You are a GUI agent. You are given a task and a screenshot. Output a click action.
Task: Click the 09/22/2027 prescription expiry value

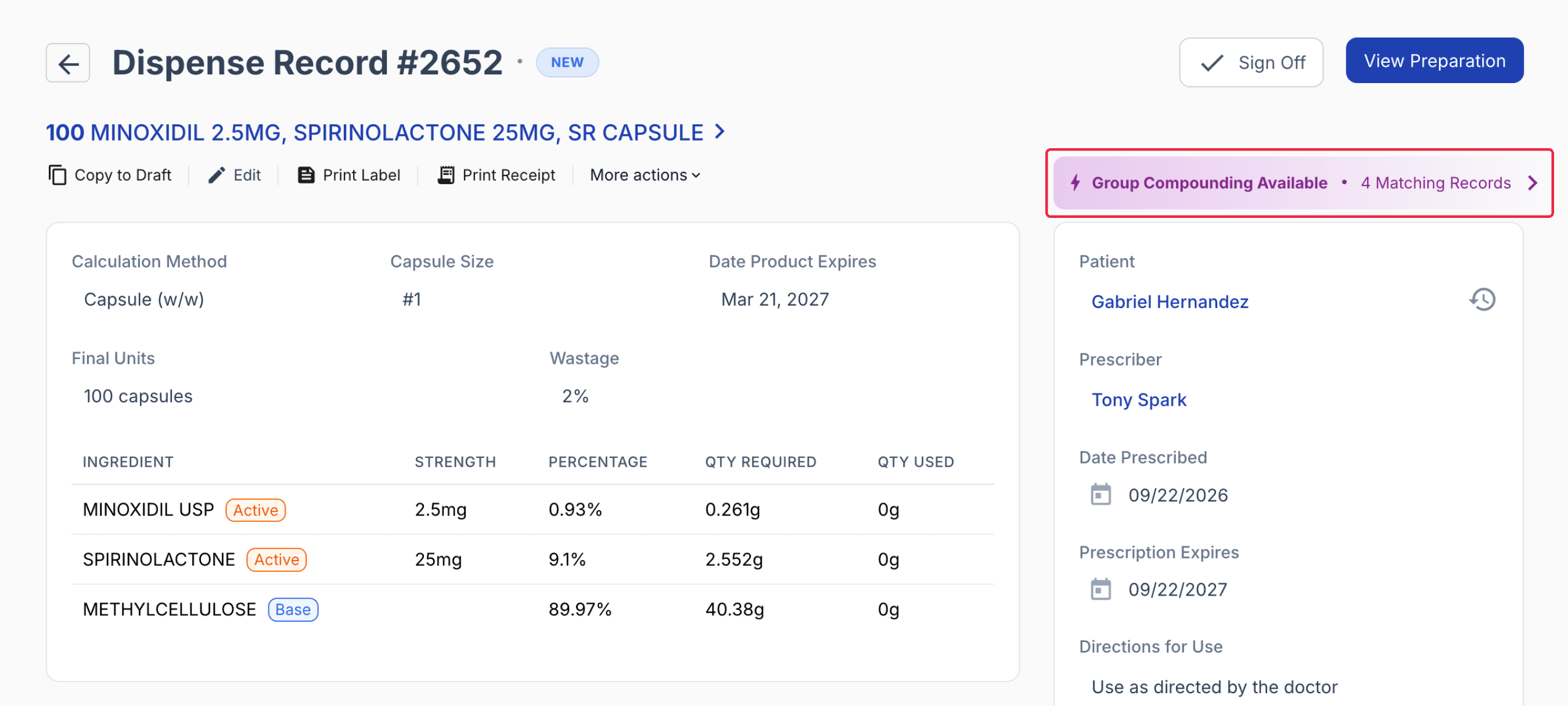point(1178,589)
